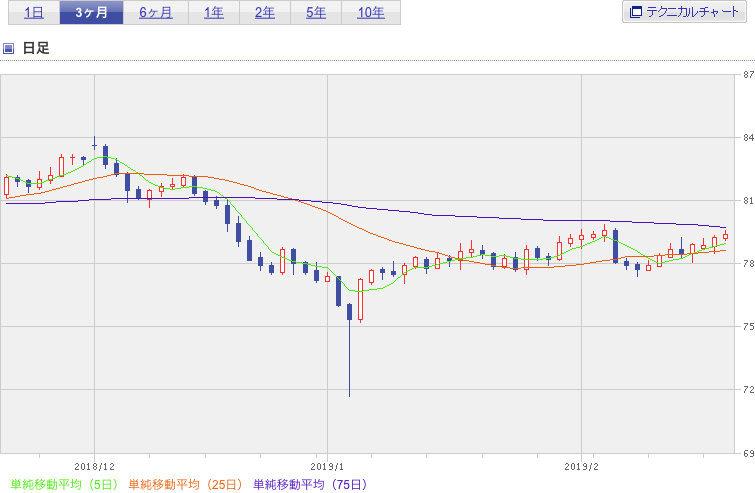Open the テクニカルチャート button
This screenshot has width=755, height=493.
click(x=684, y=12)
